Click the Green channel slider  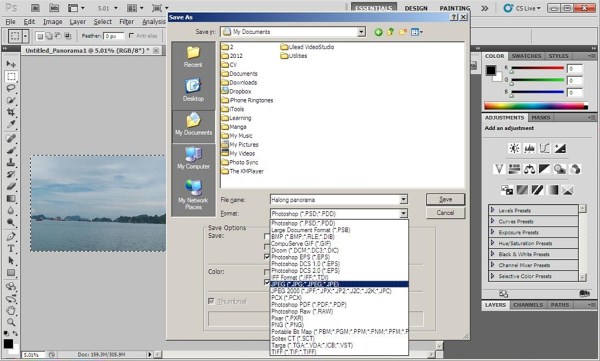pyautogui.click(x=537, y=81)
